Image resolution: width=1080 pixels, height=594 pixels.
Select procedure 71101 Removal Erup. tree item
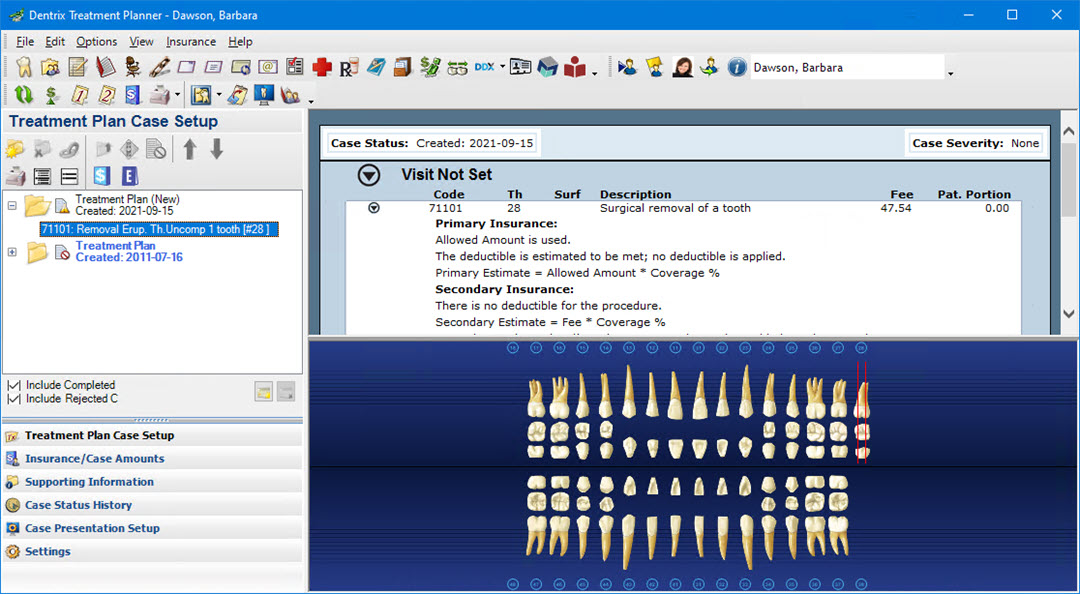coord(158,229)
